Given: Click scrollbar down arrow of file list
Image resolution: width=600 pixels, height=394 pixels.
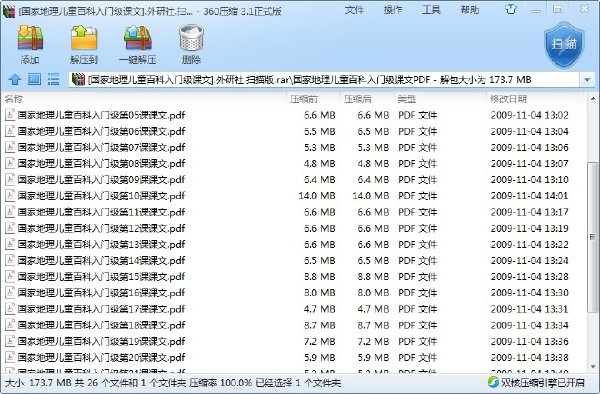Looking at the screenshot, I should point(593,367).
